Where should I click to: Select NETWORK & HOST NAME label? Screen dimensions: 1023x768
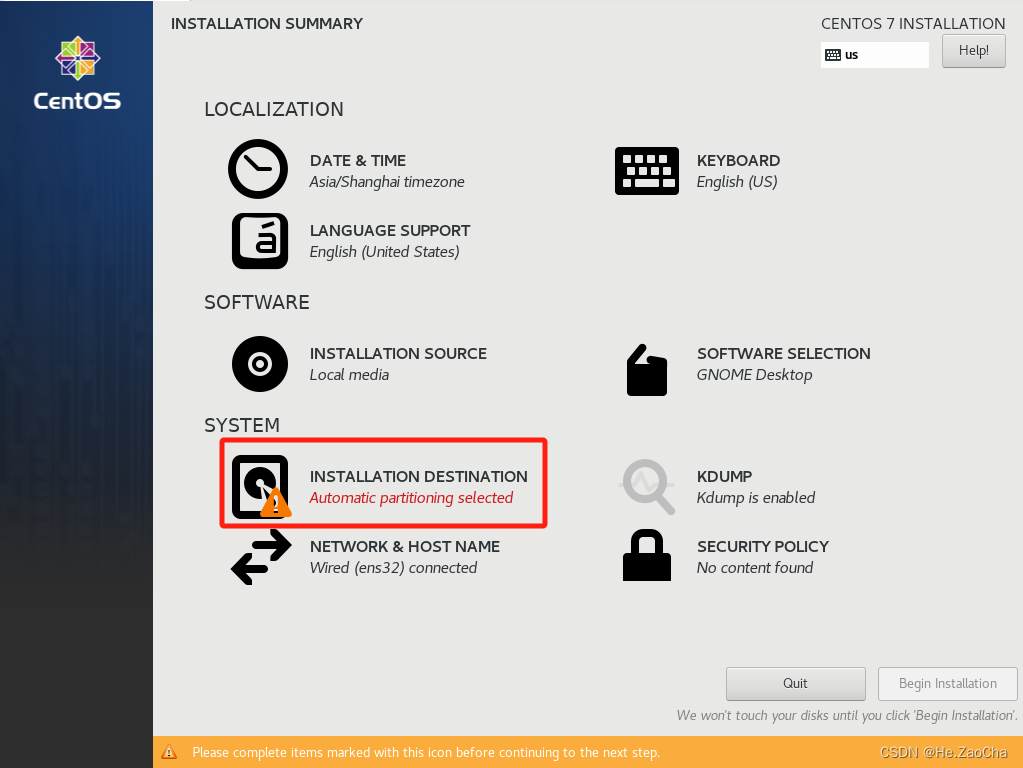[405, 546]
